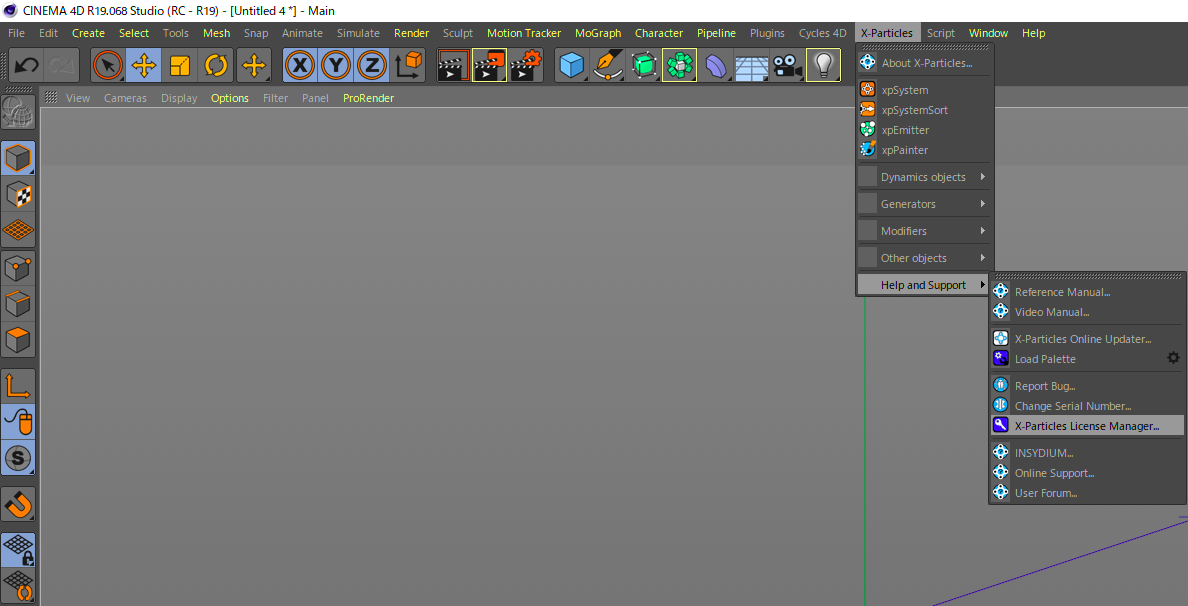Choose Report Bug entry
The height and width of the screenshot is (606, 1188).
1087,386
